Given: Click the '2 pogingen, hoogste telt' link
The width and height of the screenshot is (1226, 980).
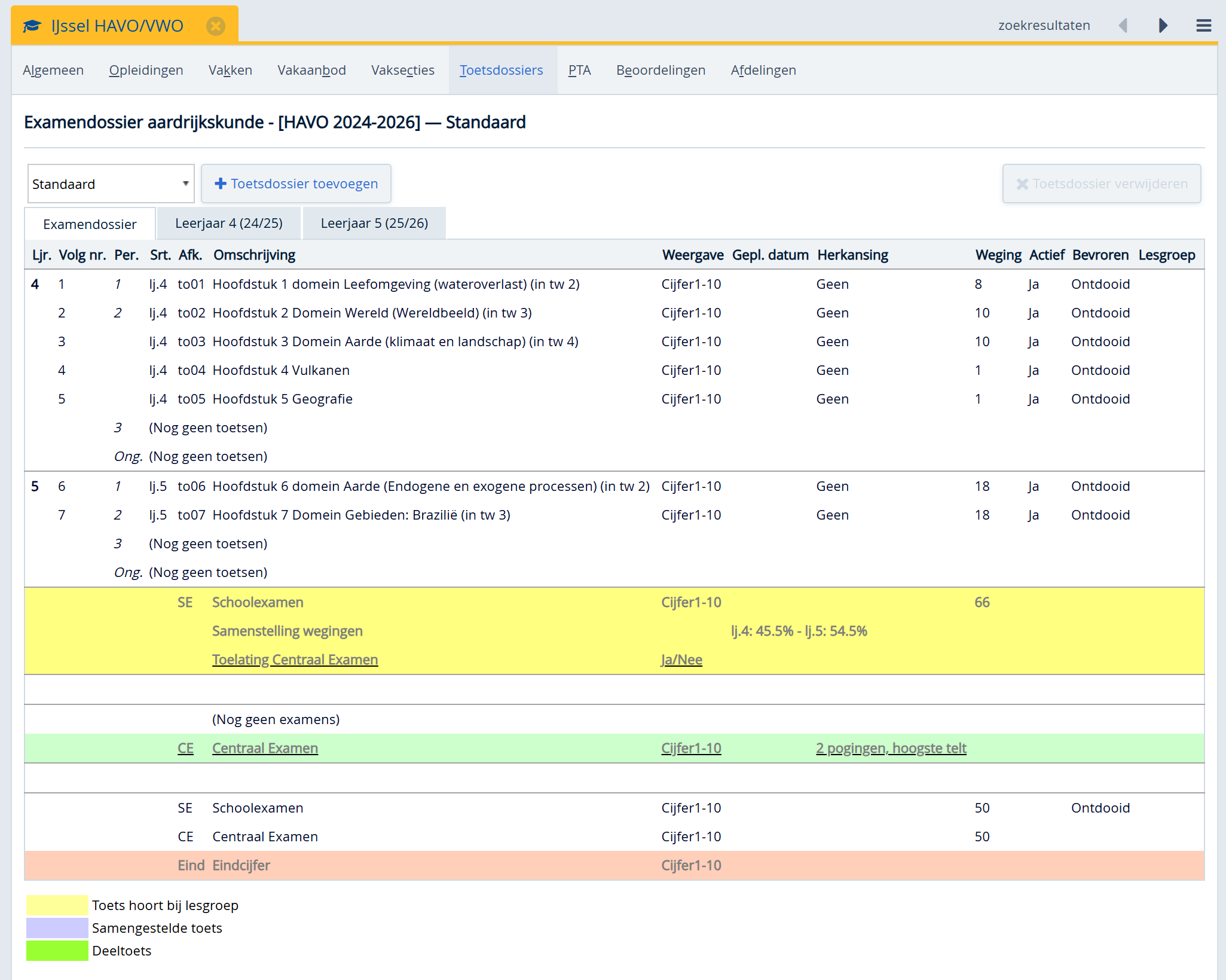Looking at the screenshot, I should point(891,748).
